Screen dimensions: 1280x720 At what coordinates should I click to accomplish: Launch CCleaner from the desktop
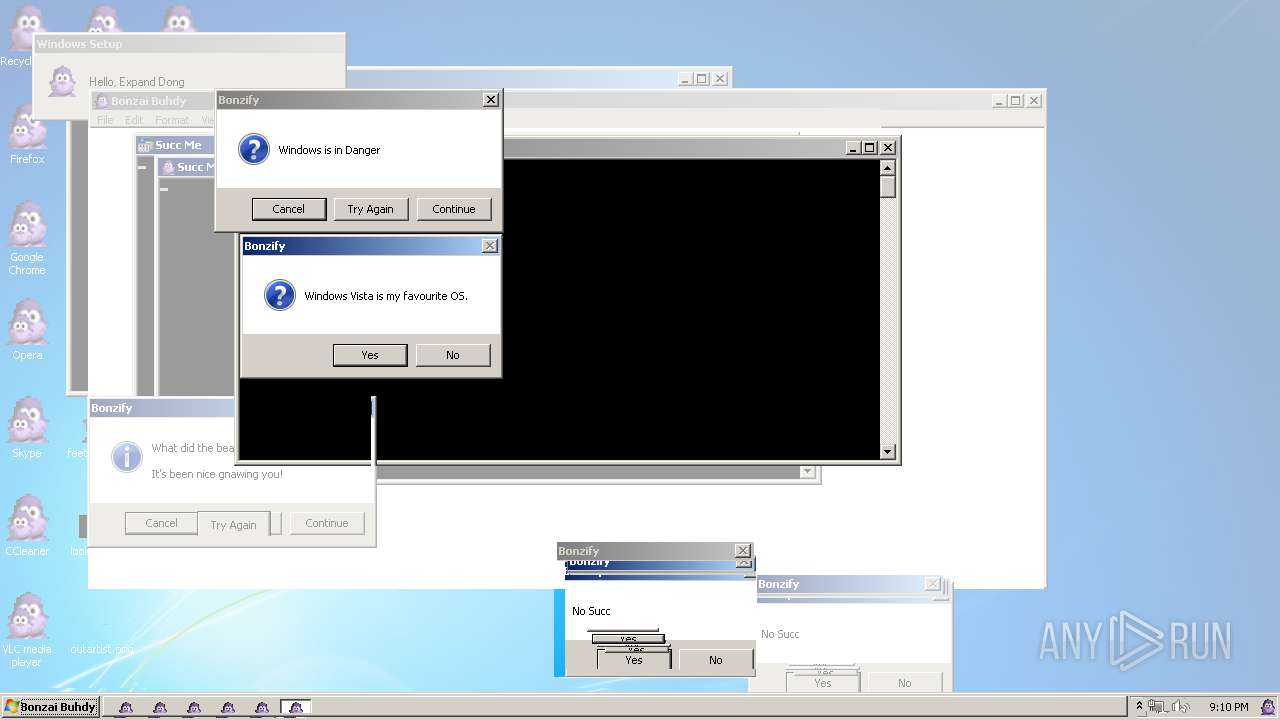[27, 527]
